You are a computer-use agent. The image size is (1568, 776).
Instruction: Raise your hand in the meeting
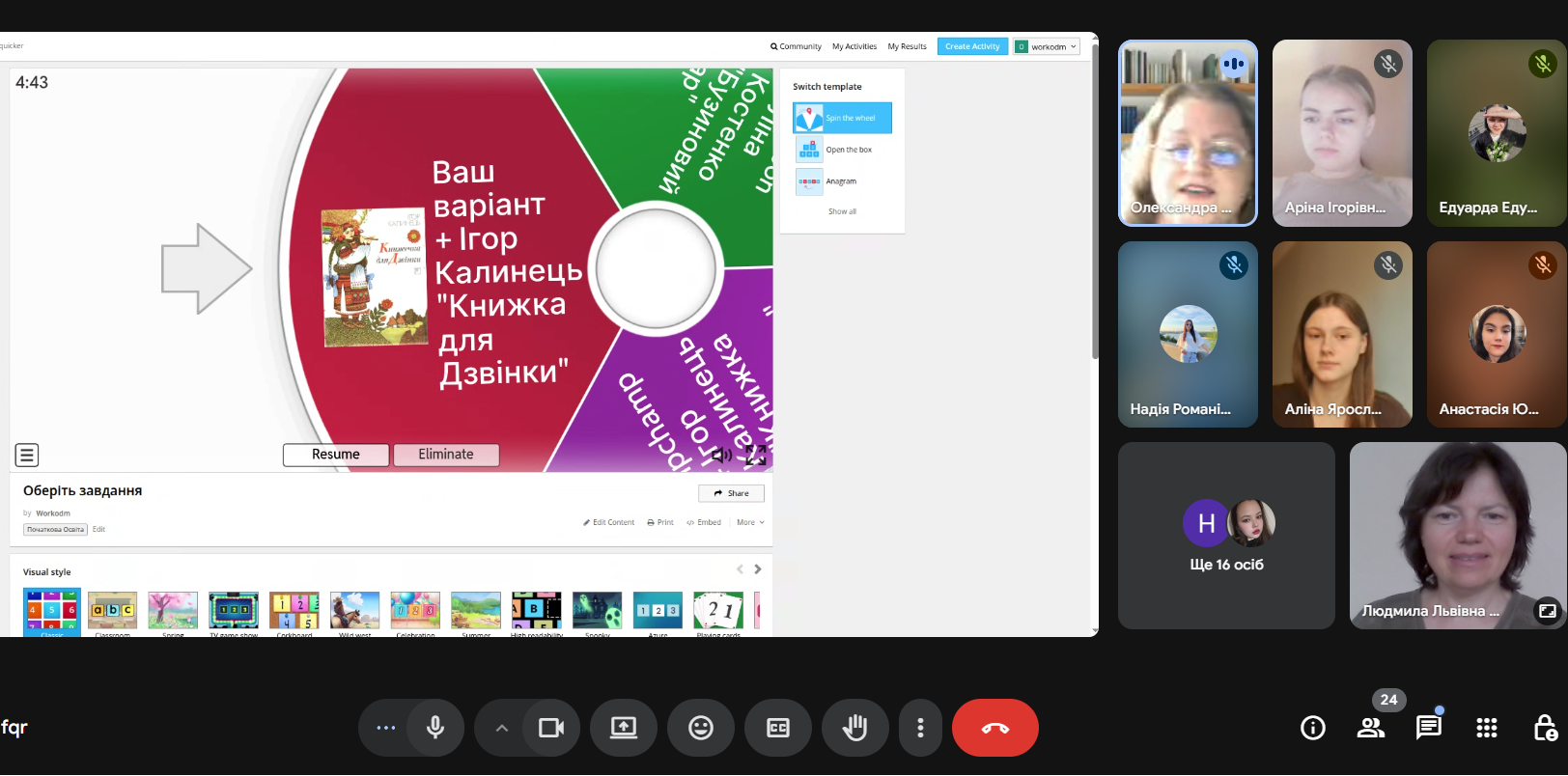tap(855, 728)
